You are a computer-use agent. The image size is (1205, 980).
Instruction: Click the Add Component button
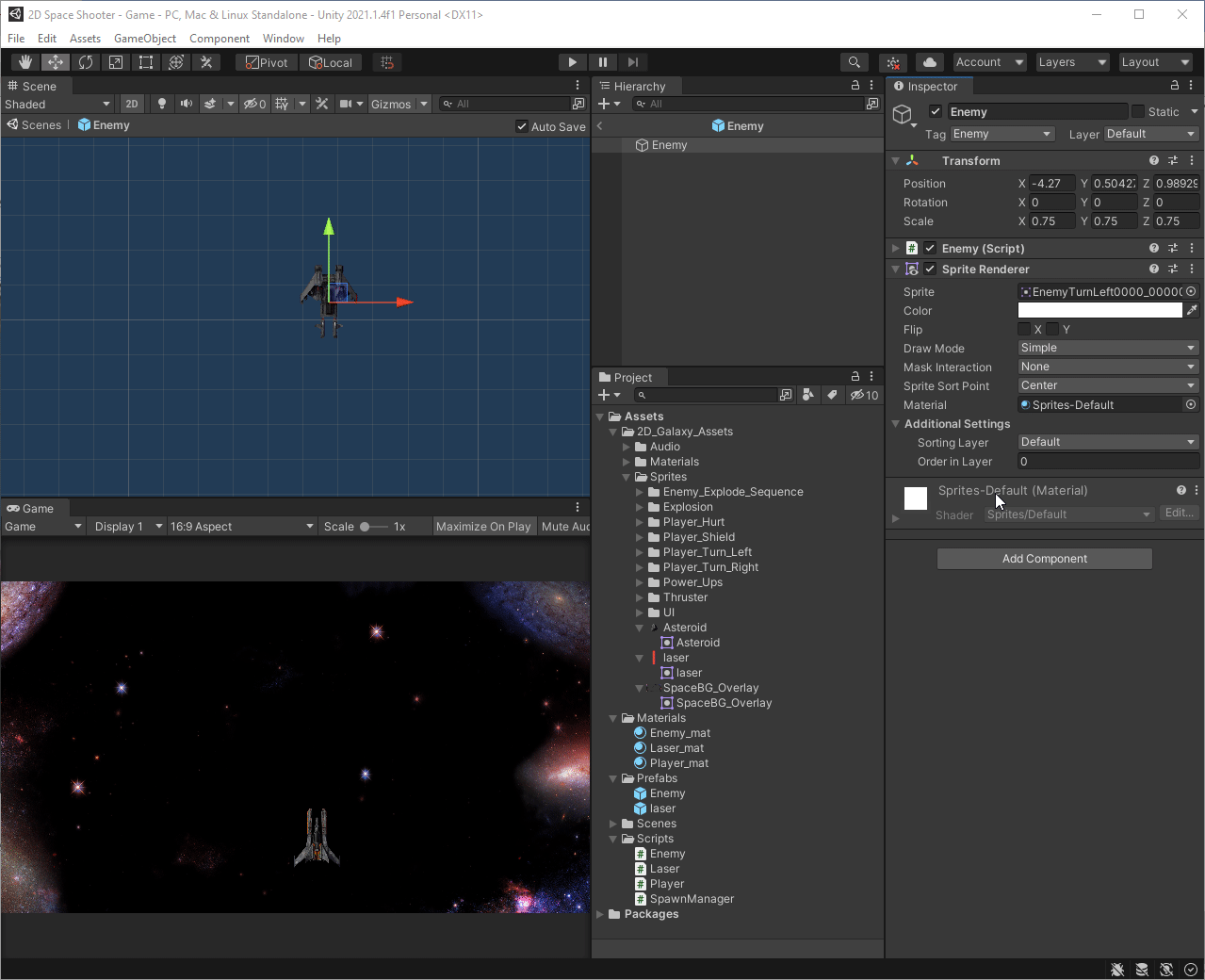(1044, 559)
